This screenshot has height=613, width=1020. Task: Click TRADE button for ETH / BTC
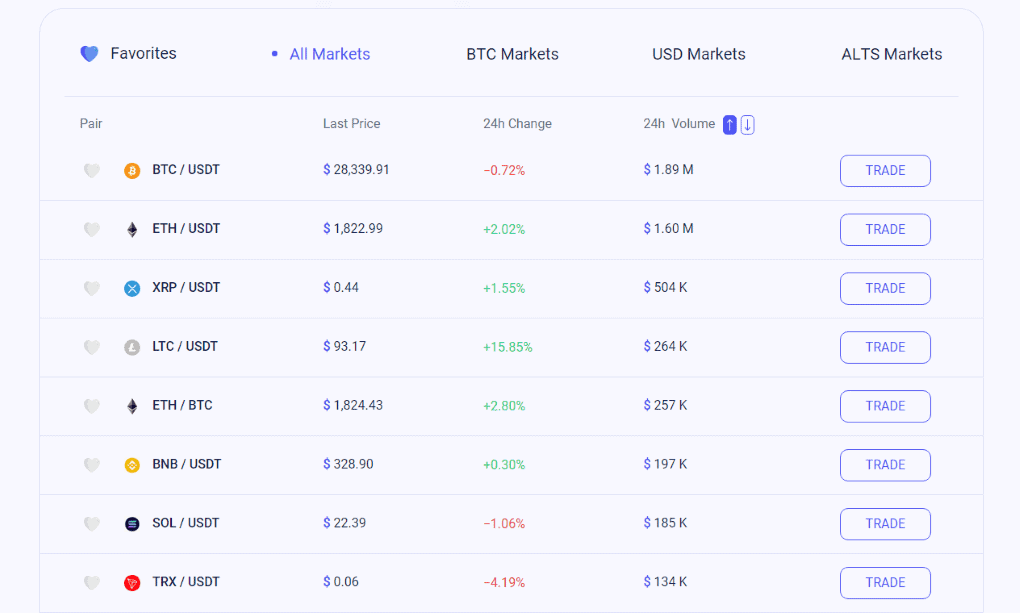tap(885, 406)
